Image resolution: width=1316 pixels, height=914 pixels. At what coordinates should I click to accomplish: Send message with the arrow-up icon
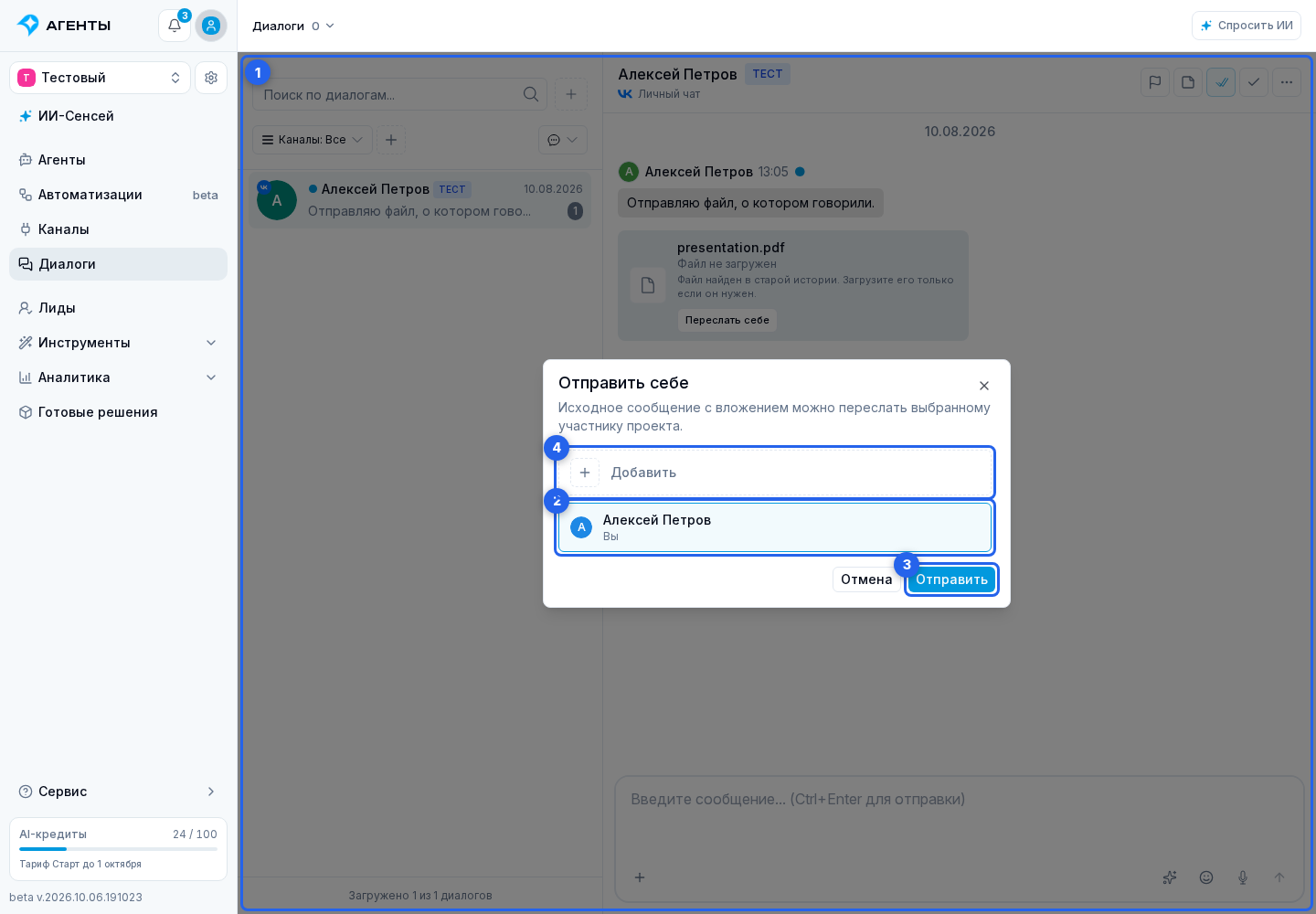[1279, 877]
